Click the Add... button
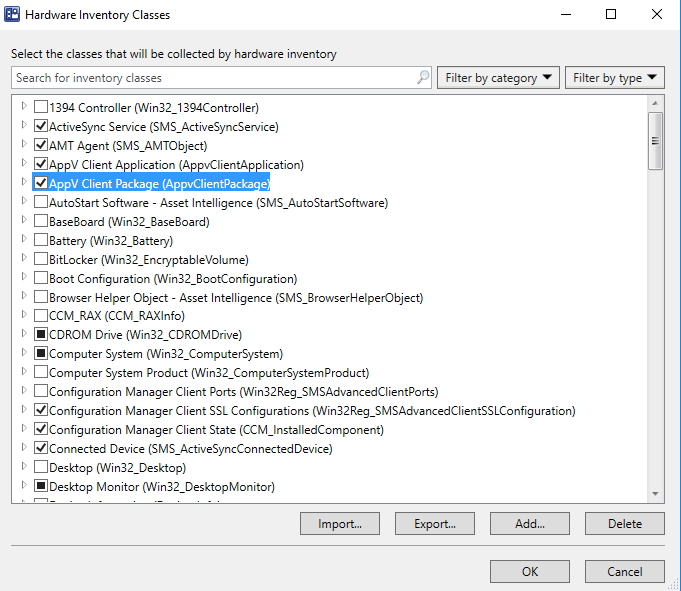 530,523
